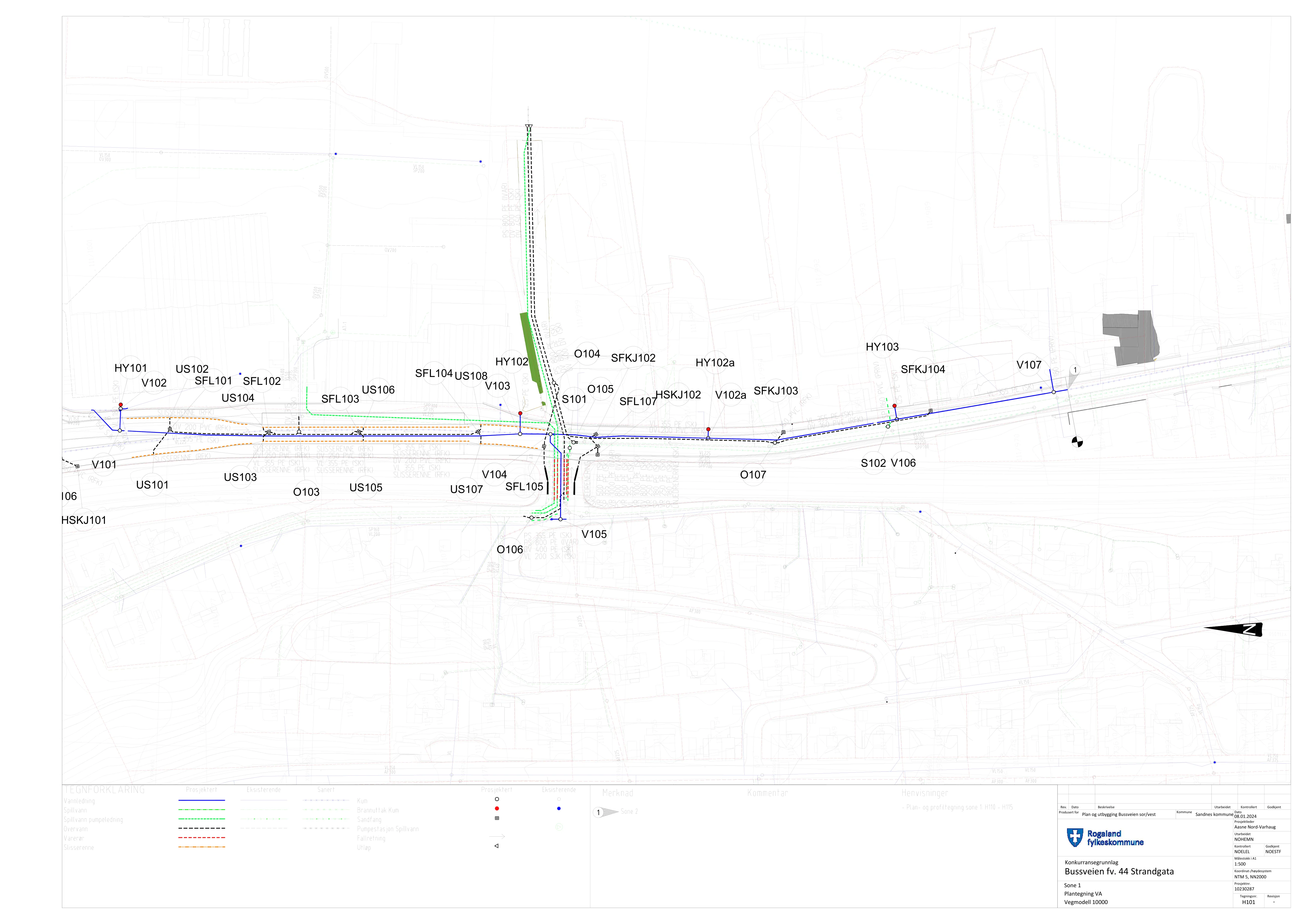1307x924 pixels.
Task: Click the US107 map label
Action: click(x=467, y=490)
